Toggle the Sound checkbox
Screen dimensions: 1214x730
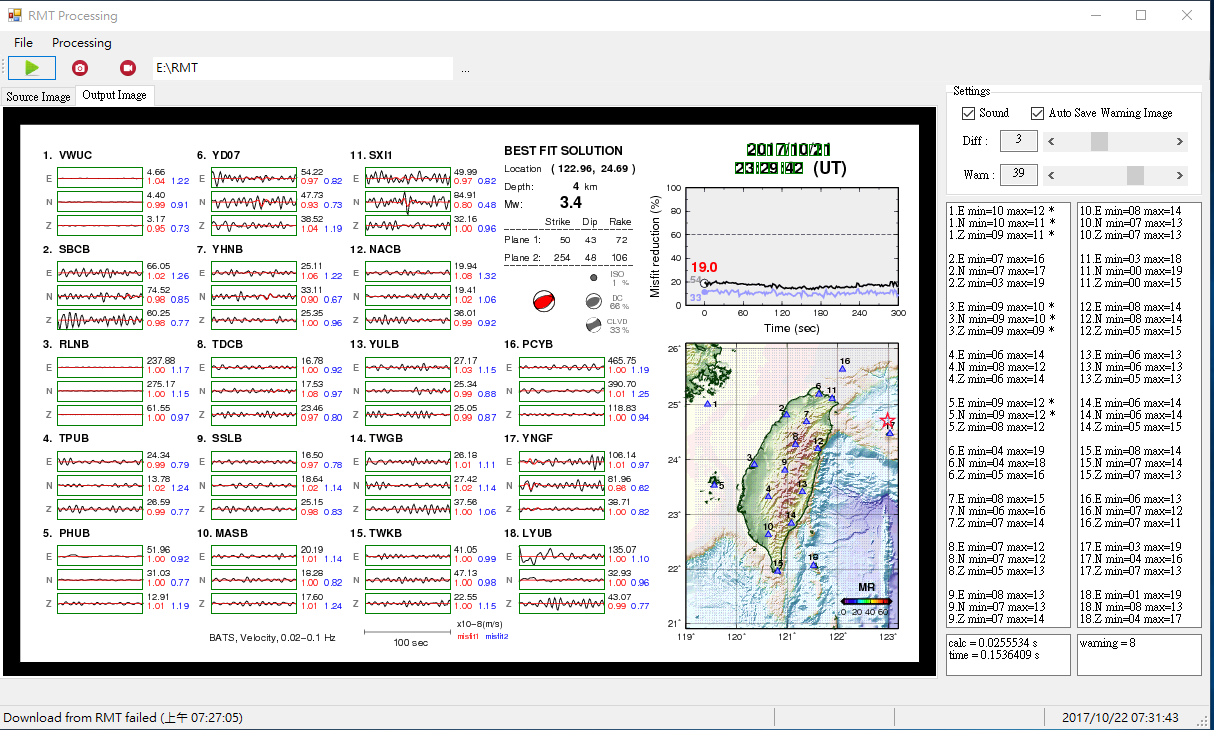tap(968, 113)
